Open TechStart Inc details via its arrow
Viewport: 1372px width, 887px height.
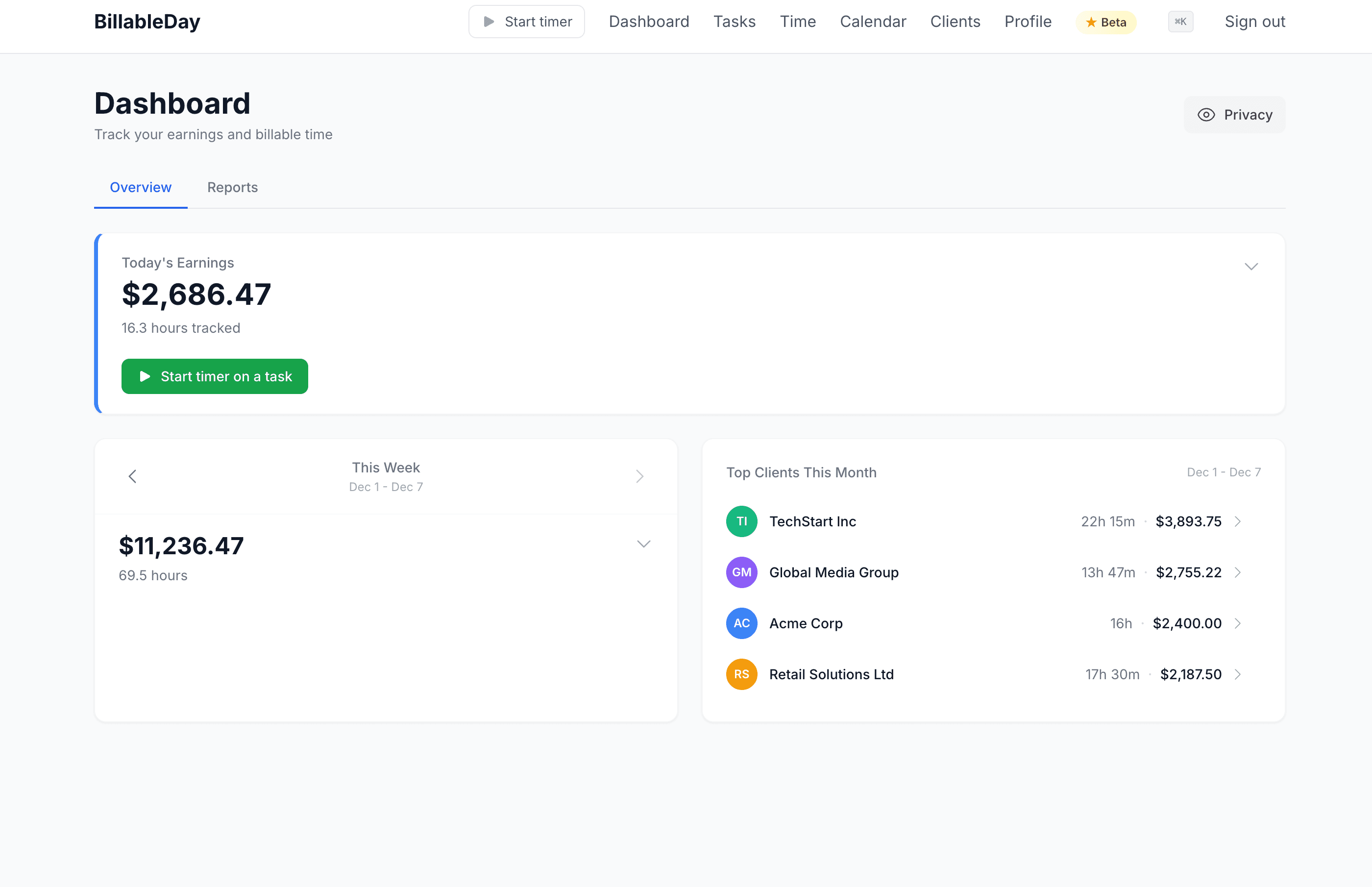point(1238,521)
